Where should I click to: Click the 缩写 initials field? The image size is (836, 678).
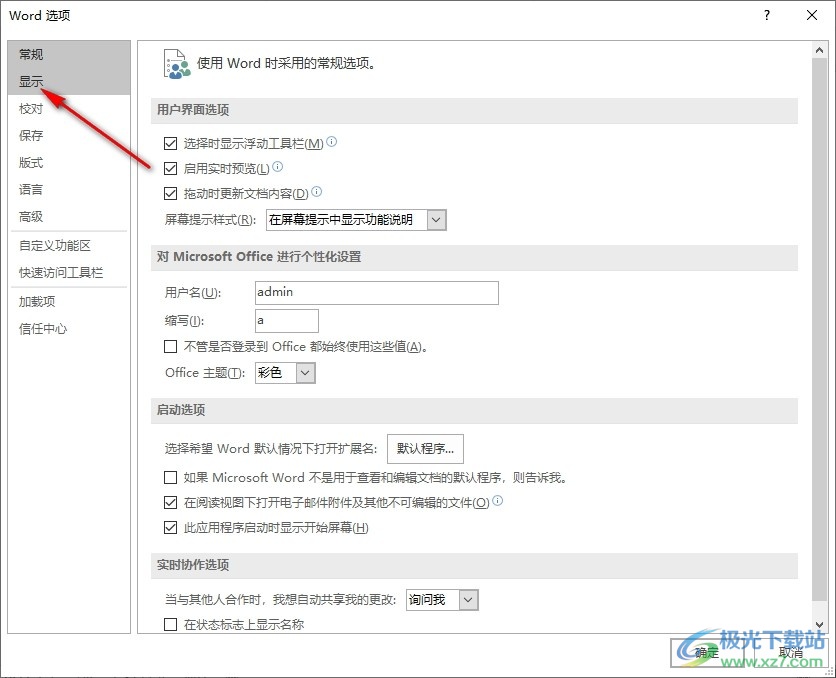(287, 321)
